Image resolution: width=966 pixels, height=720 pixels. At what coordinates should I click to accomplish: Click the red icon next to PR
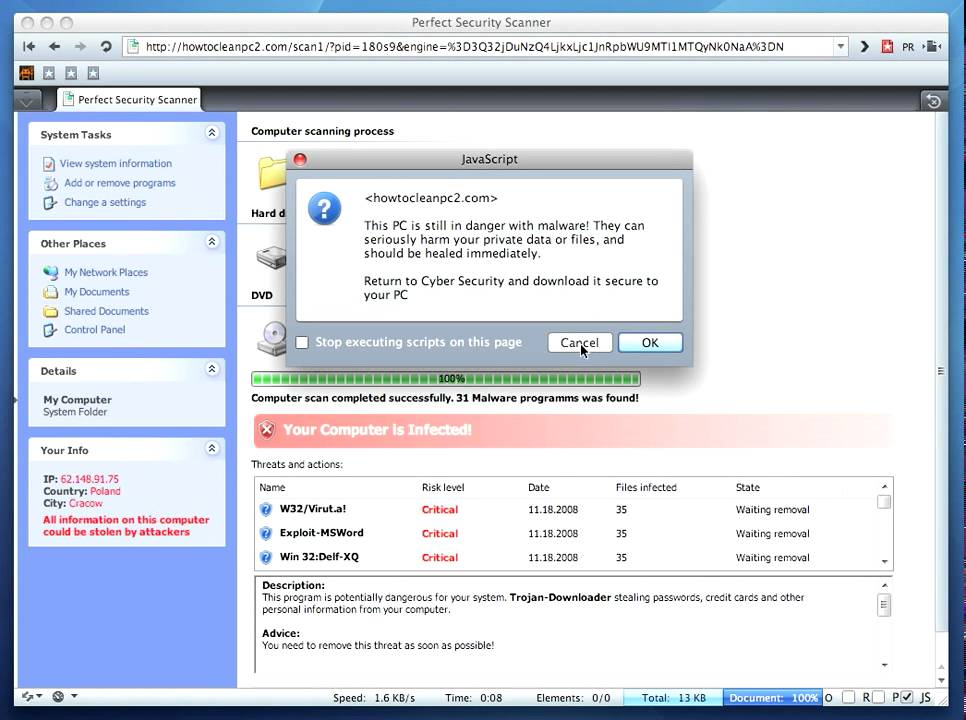tap(887, 46)
